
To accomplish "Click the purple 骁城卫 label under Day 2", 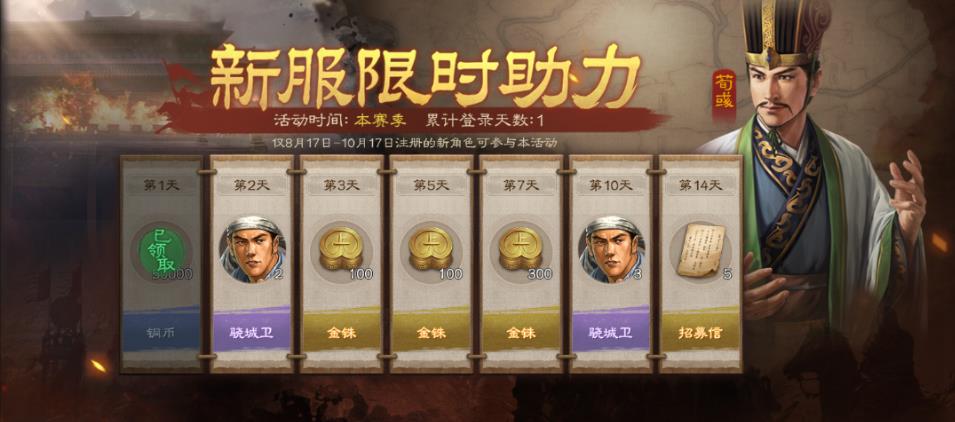I will point(252,333).
